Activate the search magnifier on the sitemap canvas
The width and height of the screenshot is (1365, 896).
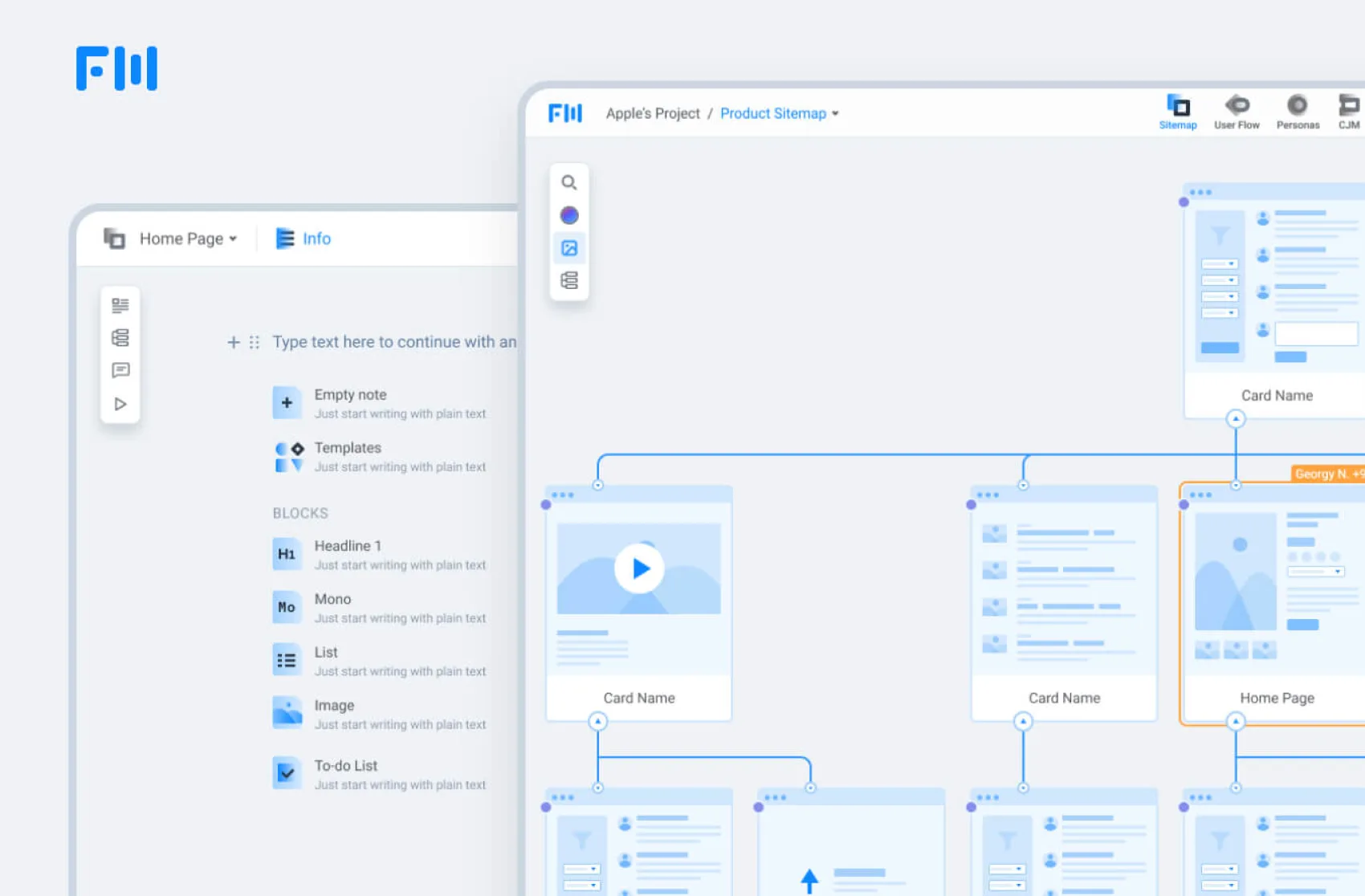pyautogui.click(x=570, y=182)
